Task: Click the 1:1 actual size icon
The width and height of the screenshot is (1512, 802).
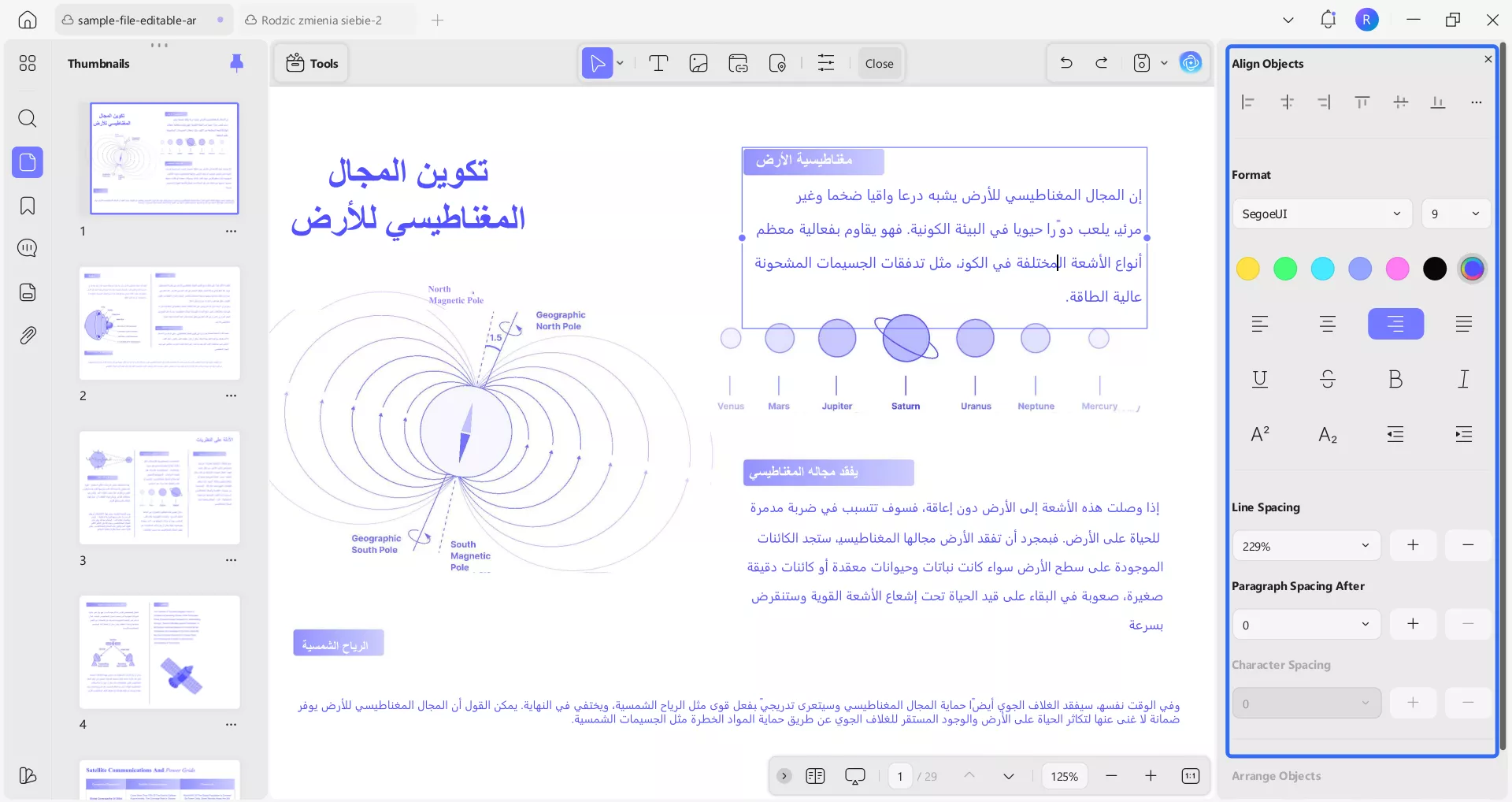Action: tap(1190, 776)
